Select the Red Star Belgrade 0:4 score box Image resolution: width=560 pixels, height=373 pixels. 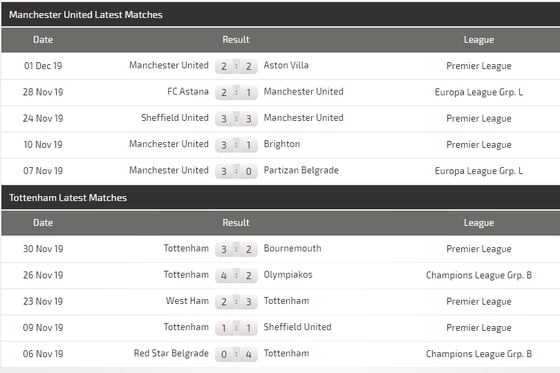236,354
